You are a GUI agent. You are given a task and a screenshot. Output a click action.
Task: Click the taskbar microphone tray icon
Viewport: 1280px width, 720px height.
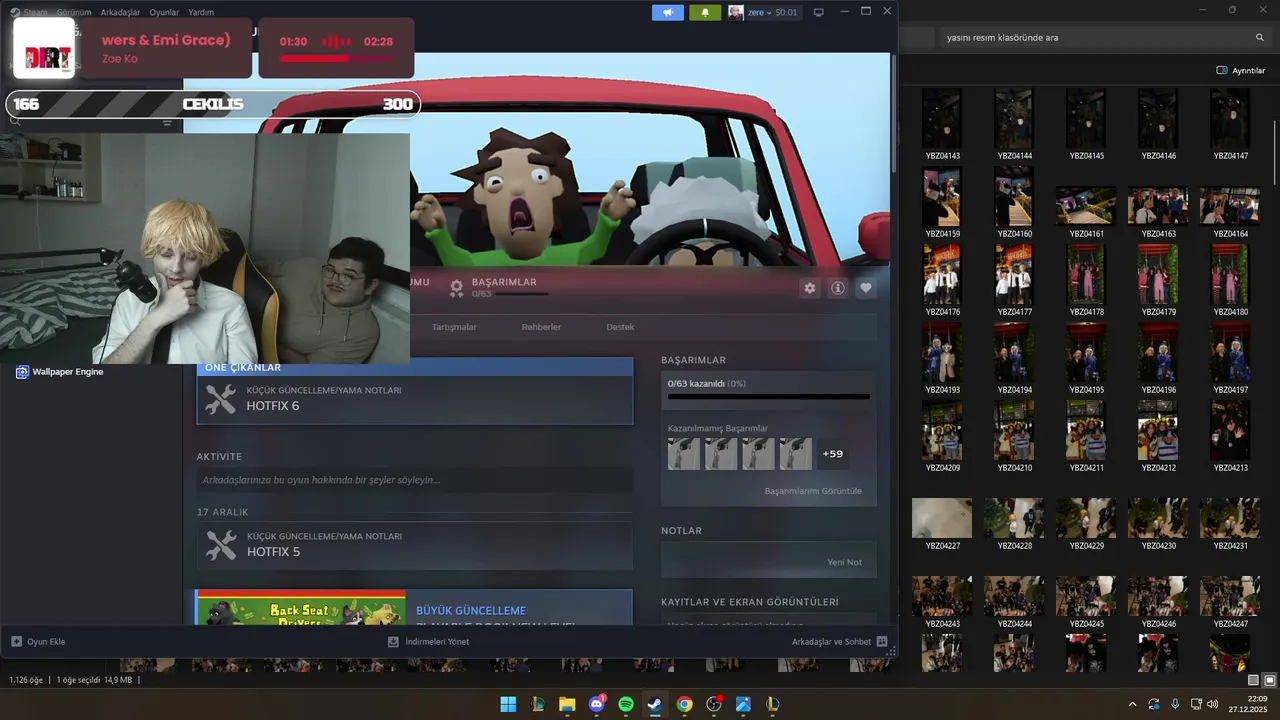pyautogui.click(x=1175, y=704)
